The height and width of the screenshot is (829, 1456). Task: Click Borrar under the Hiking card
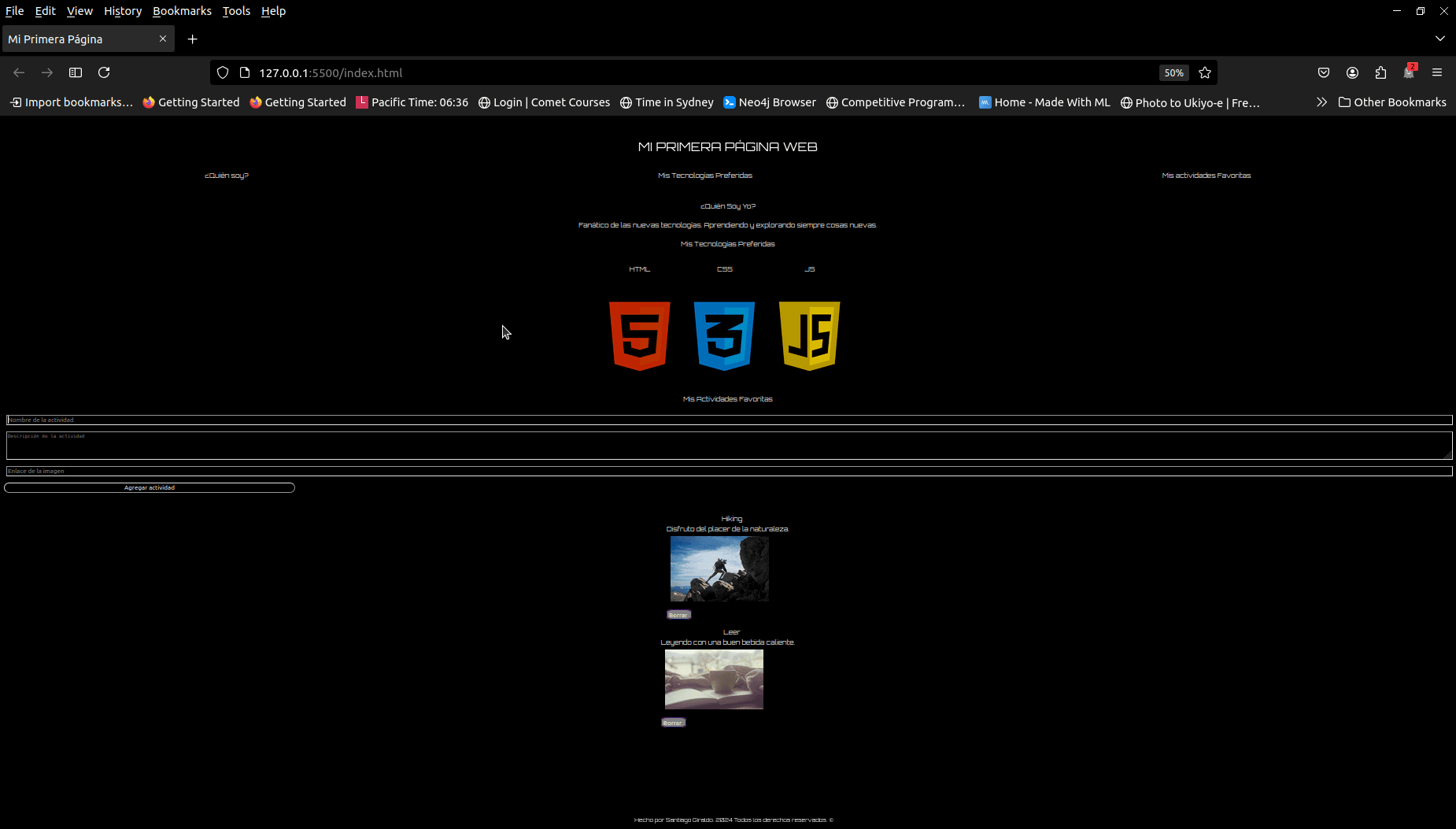678,614
